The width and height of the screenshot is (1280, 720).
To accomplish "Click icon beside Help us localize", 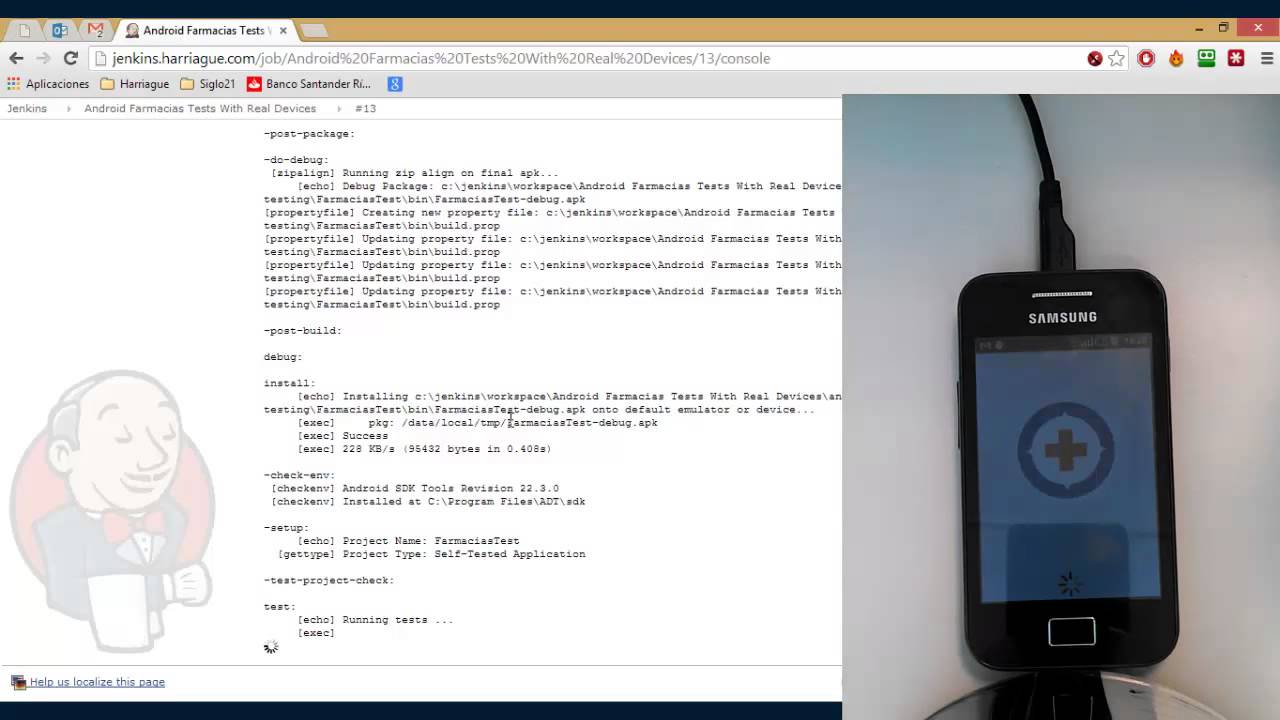I will tap(18, 682).
